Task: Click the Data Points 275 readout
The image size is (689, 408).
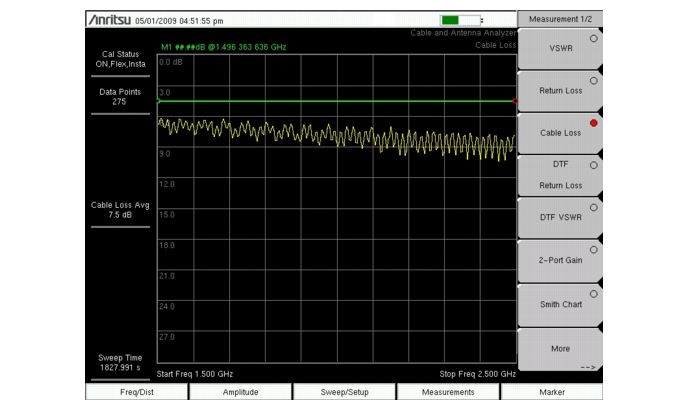Action: click(x=120, y=97)
